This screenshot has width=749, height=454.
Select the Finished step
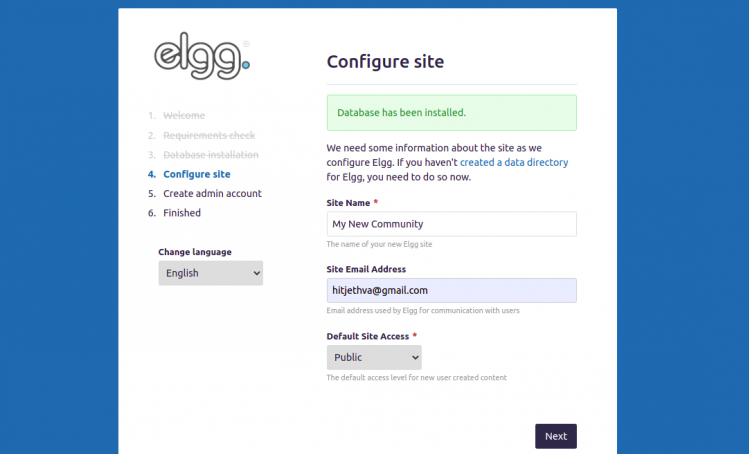coord(182,213)
